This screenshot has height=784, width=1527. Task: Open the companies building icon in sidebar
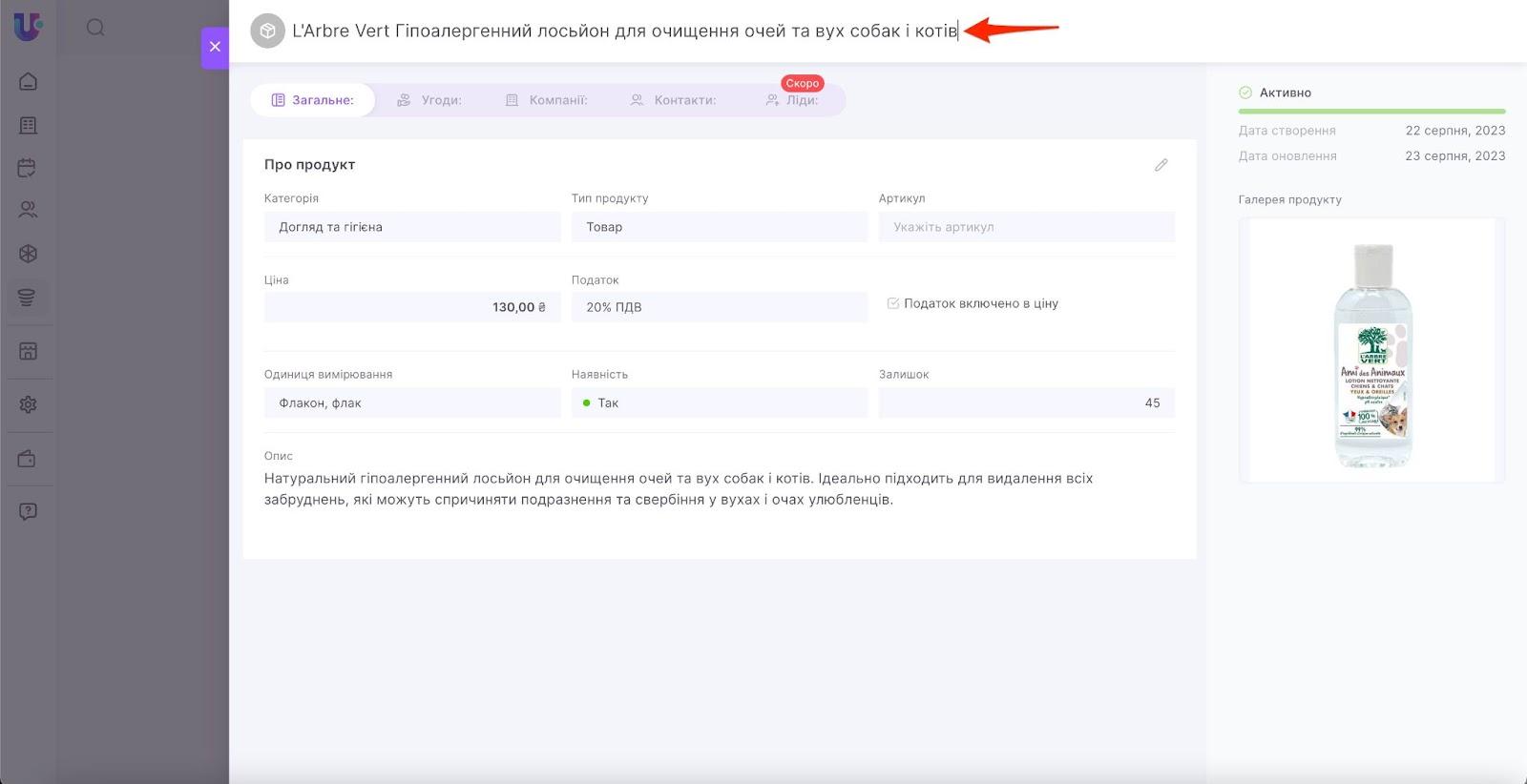pyautogui.click(x=28, y=125)
